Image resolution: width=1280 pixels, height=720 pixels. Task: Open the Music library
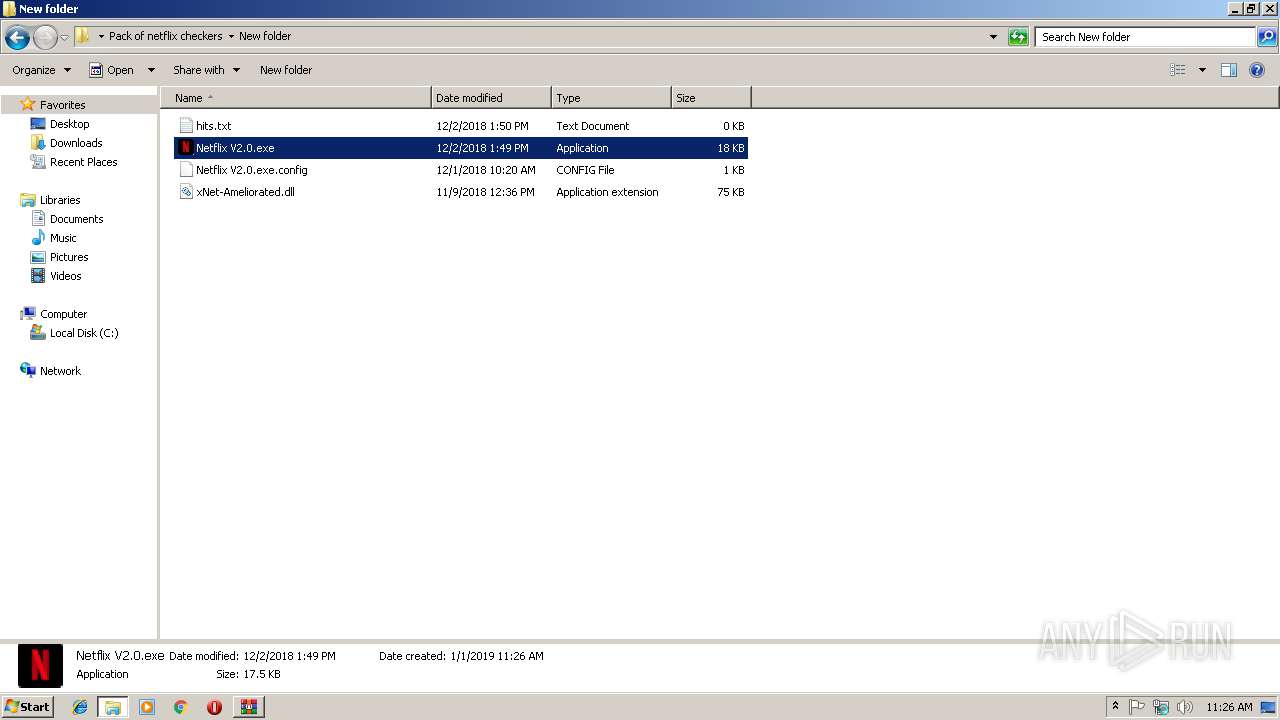tap(63, 238)
